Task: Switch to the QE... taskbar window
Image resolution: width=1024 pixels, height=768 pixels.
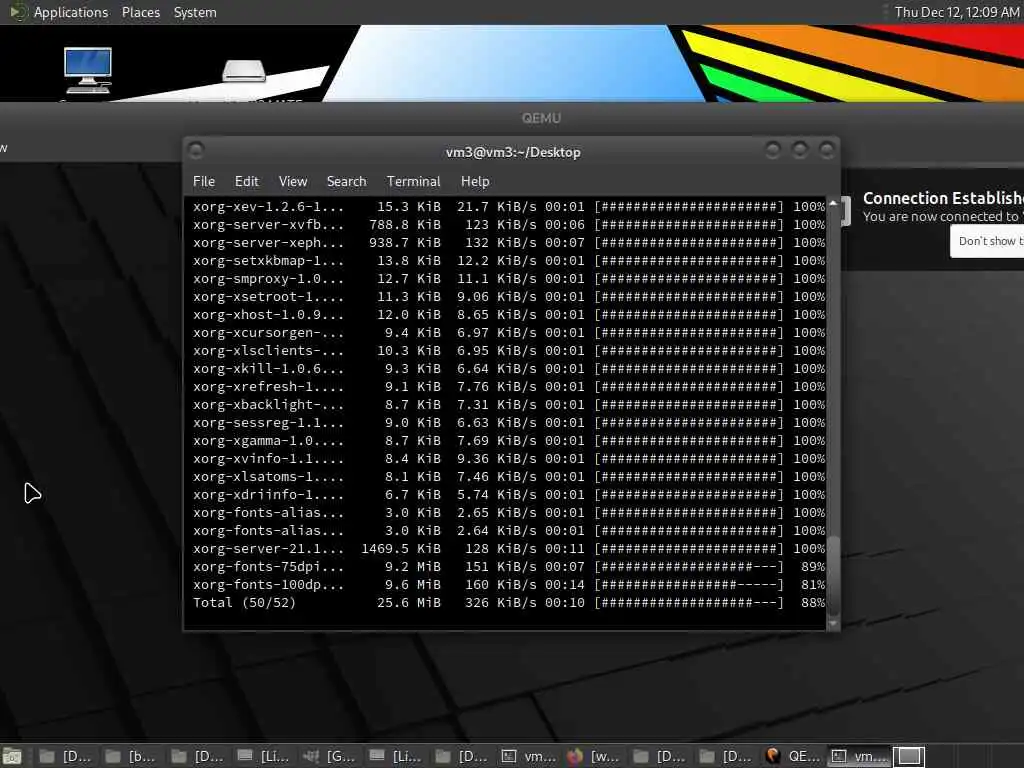Action: click(792, 757)
